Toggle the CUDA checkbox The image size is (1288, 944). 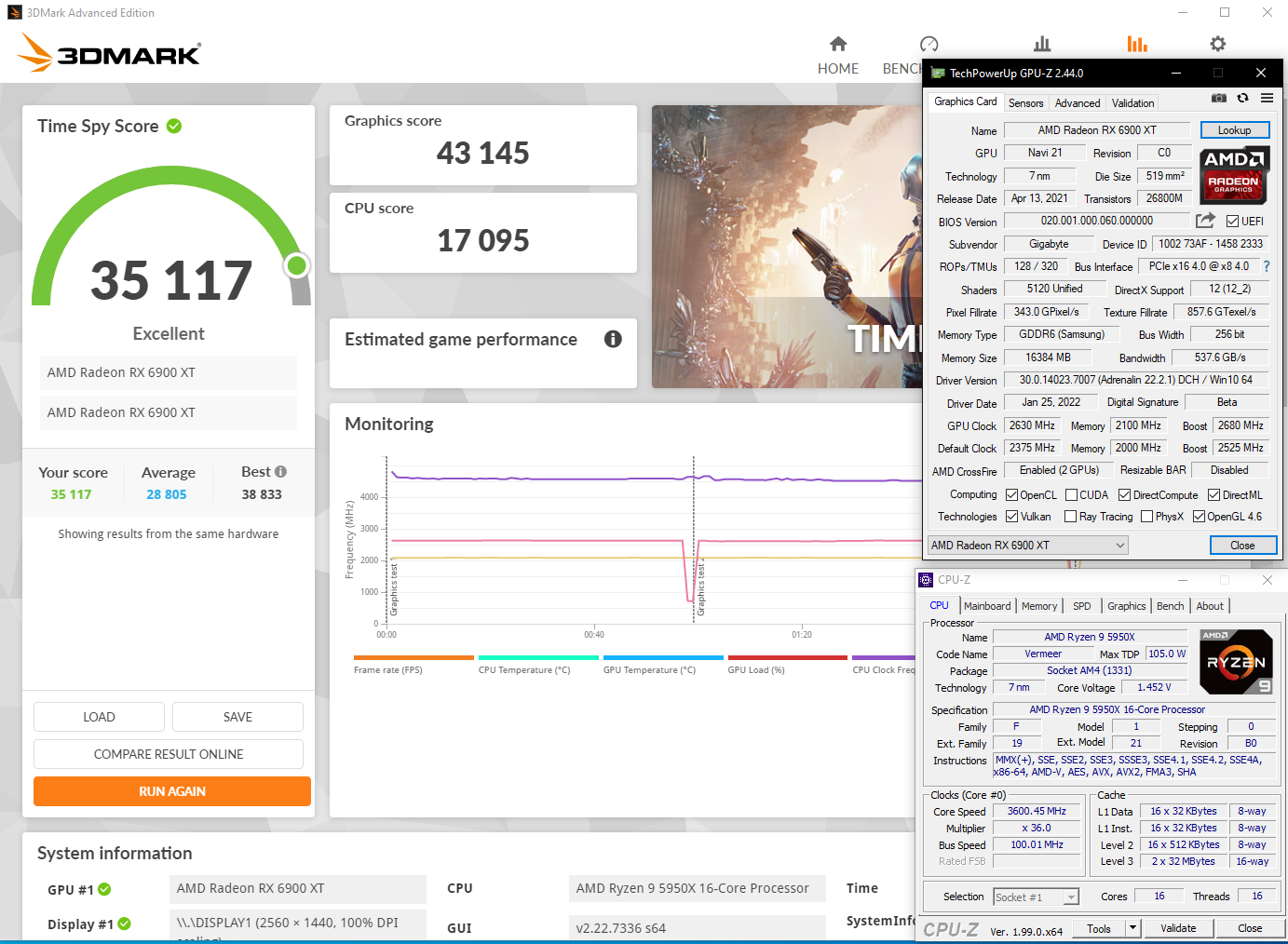pos(1071,495)
